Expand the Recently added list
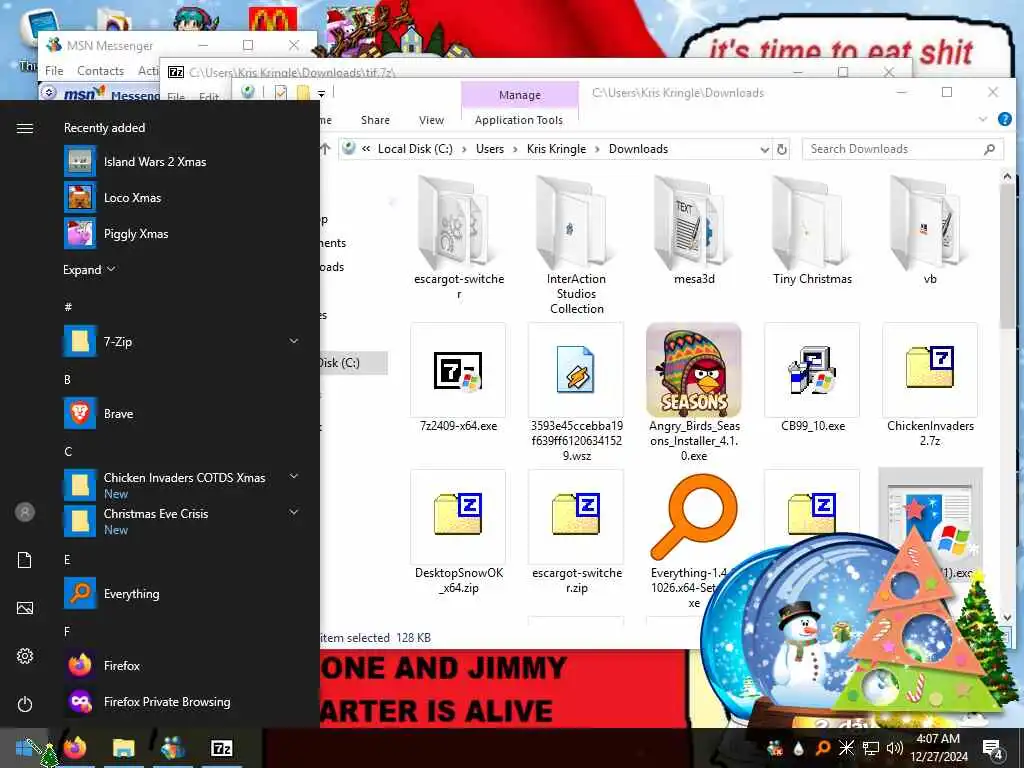Screen dimensions: 1024x768 (x=89, y=269)
